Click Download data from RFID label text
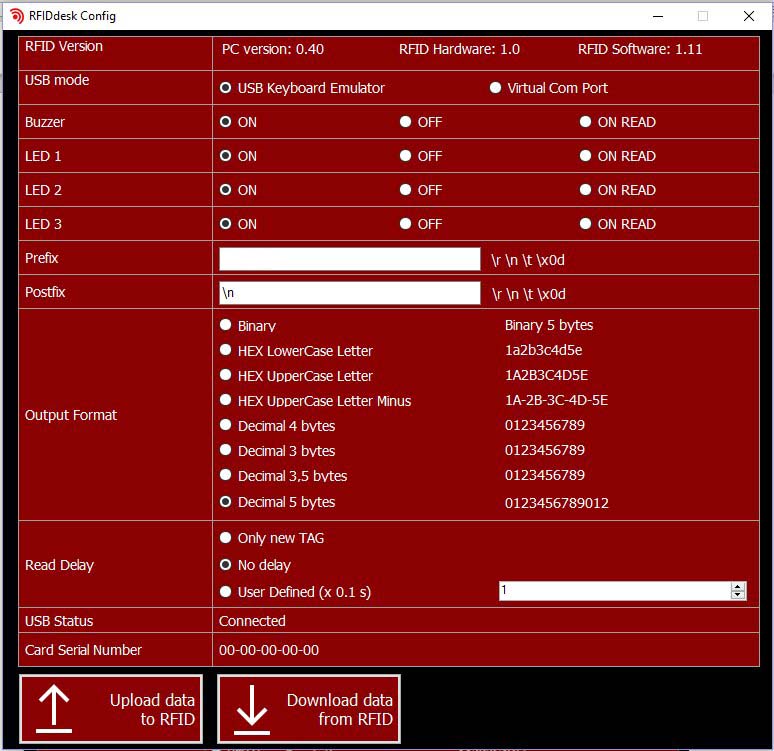Viewport: 774px width, 751px height. 340,710
